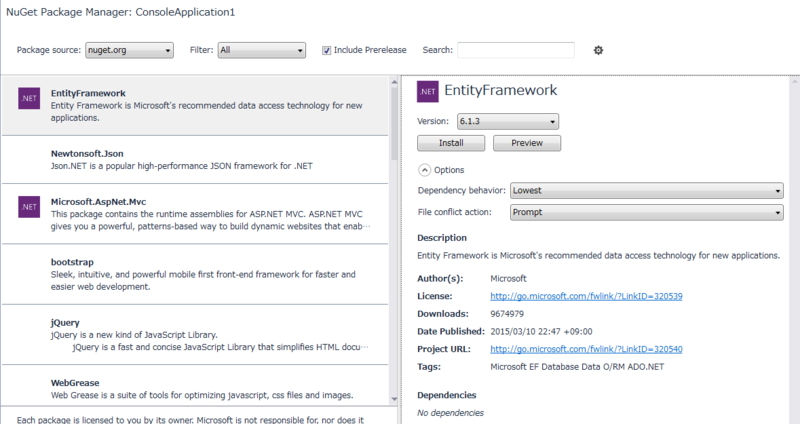Click the Downloads count 9674979

507,314
